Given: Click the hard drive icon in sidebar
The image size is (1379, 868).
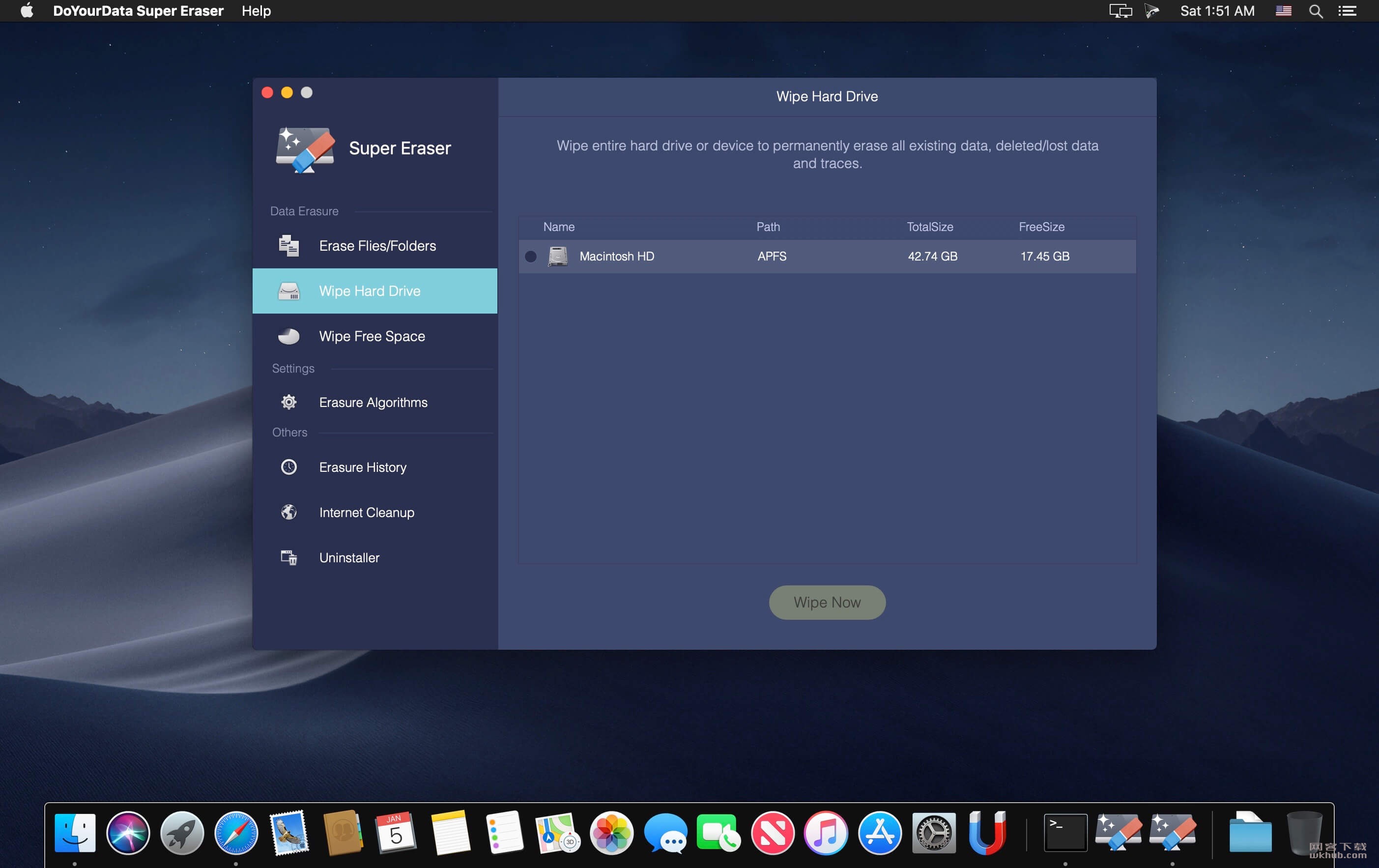Looking at the screenshot, I should (x=288, y=291).
